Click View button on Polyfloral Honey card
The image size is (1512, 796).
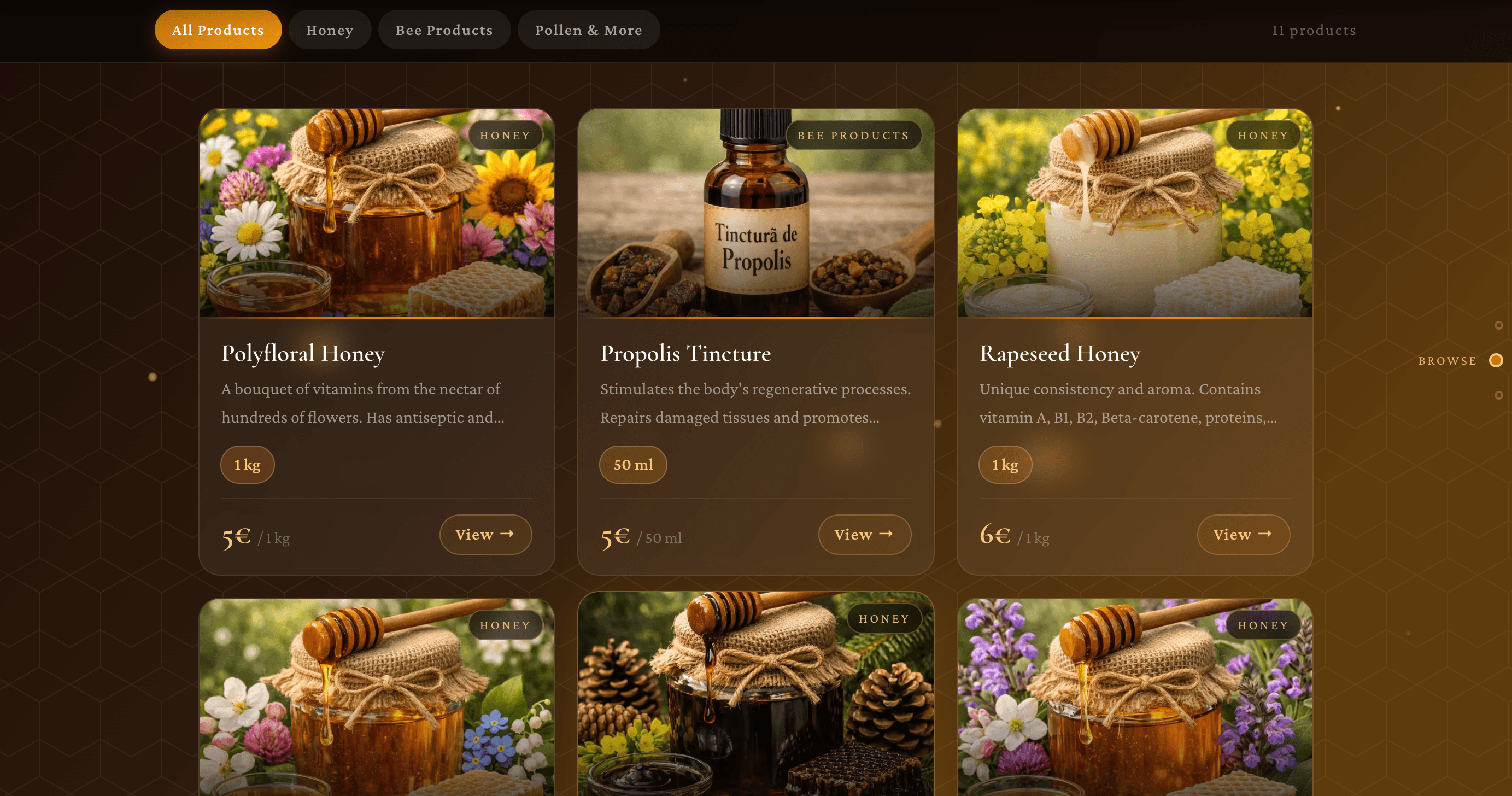[485, 534]
